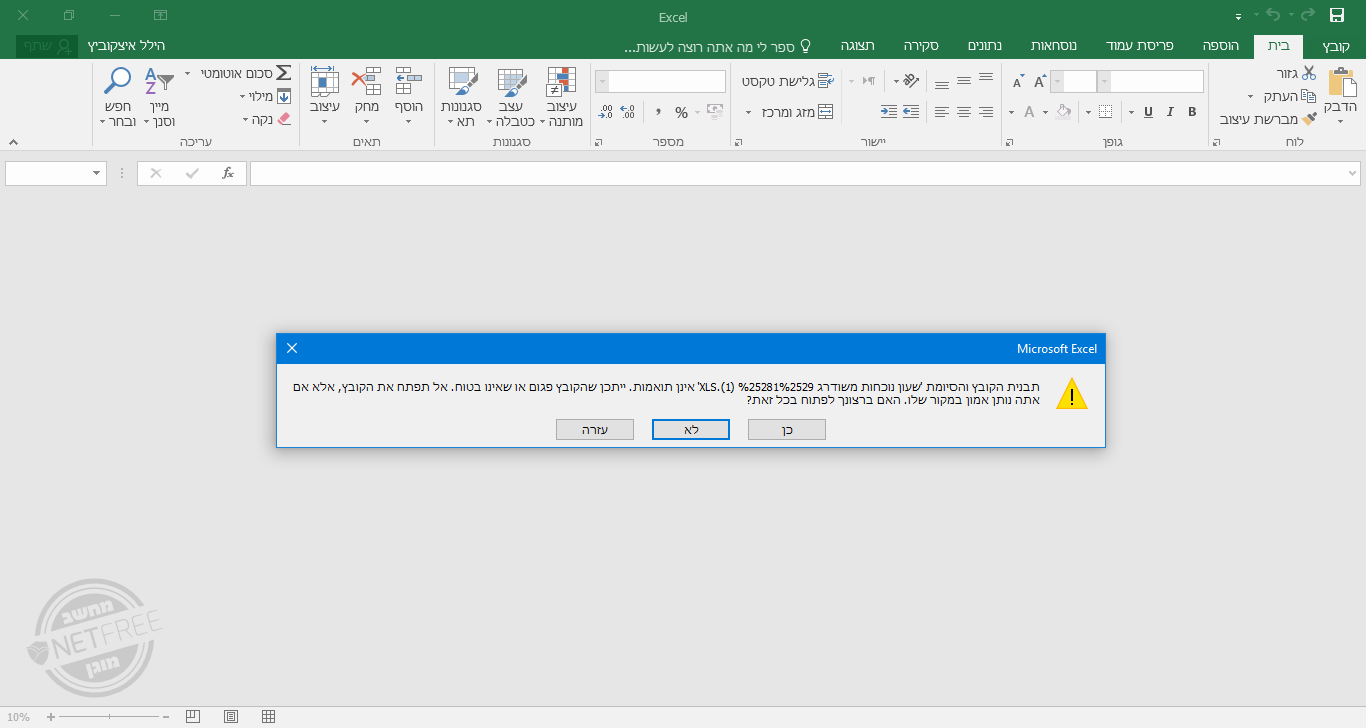The height and width of the screenshot is (728, 1366).
Task: Expand the Merge and Center dropdown arrow
Action: click(747, 112)
